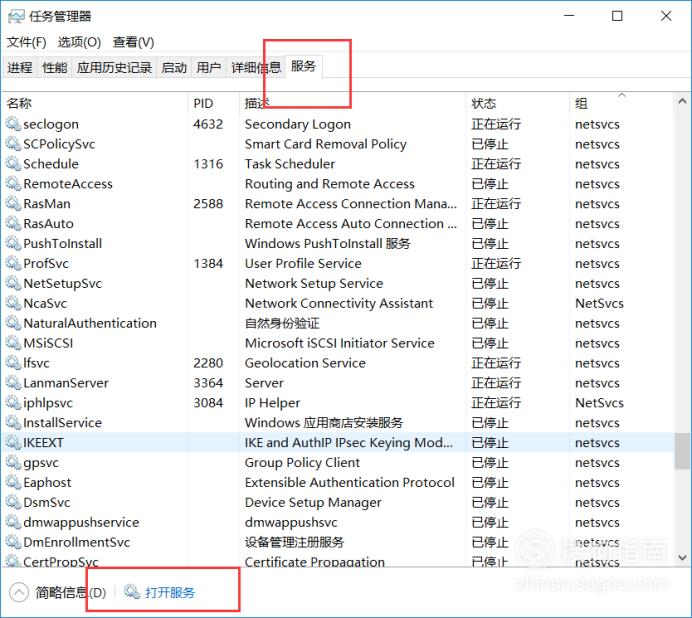Click the Group Policy Client description
This screenshot has height=618, width=692.
tap(302, 462)
